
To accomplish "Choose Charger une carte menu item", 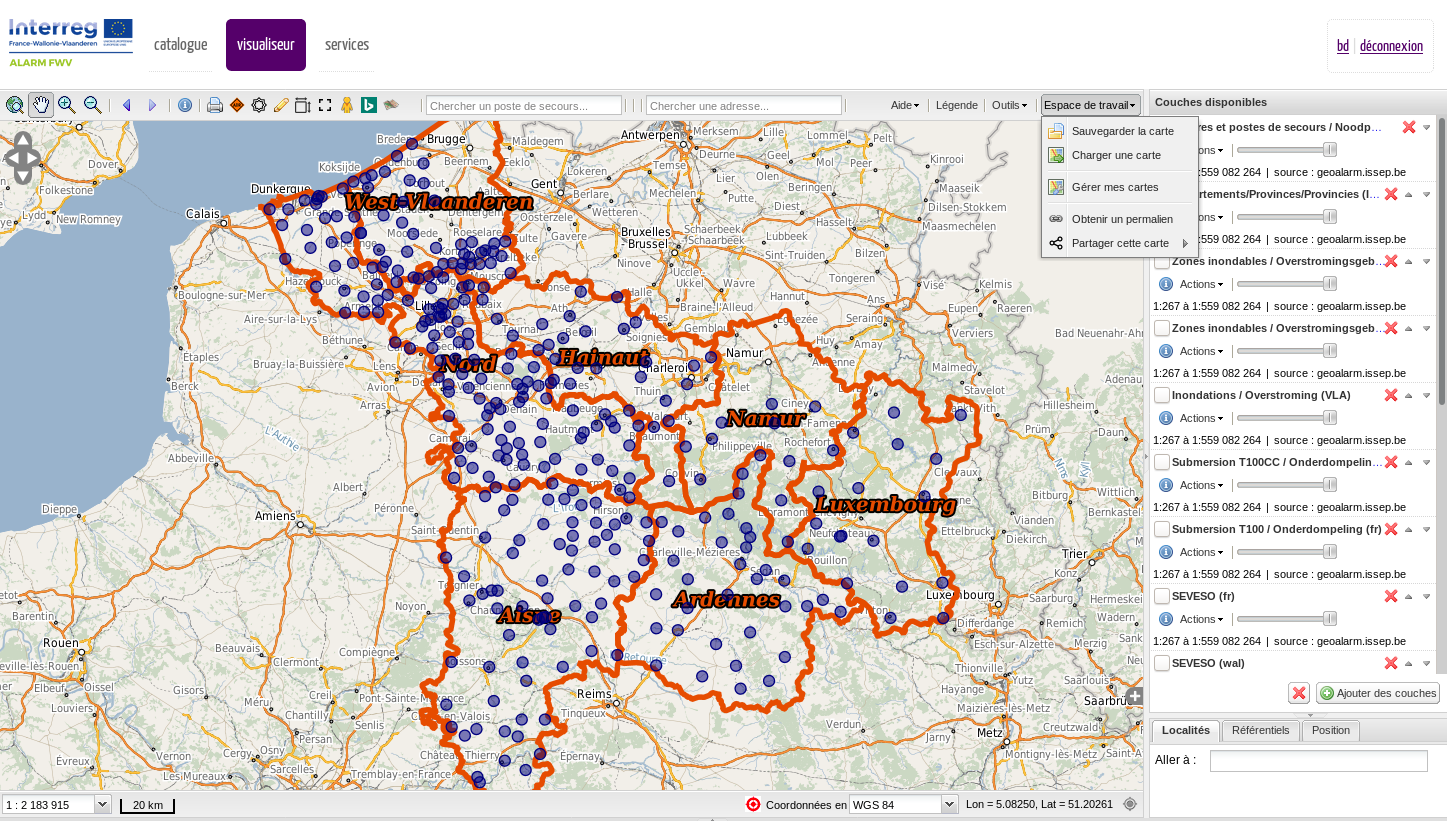I will [x=1119, y=155].
